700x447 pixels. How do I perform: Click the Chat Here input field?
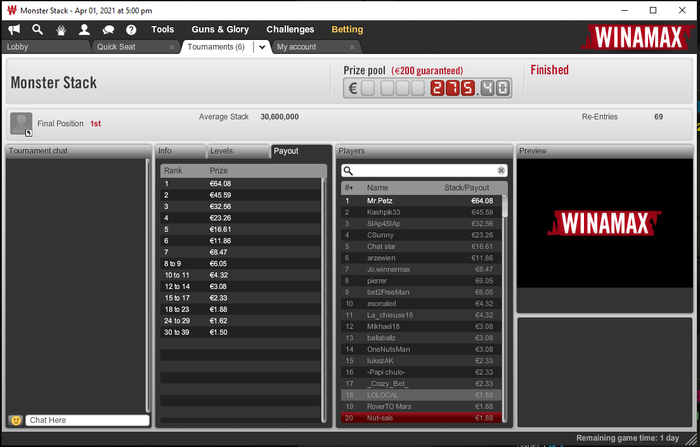(x=88, y=420)
